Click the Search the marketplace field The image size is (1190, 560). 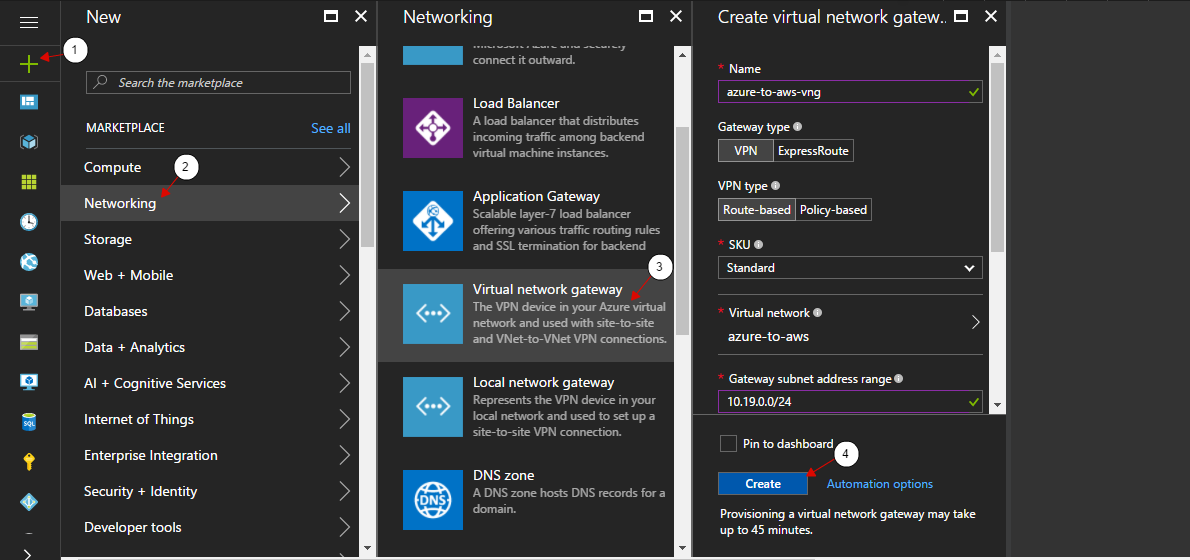coord(219,82)
